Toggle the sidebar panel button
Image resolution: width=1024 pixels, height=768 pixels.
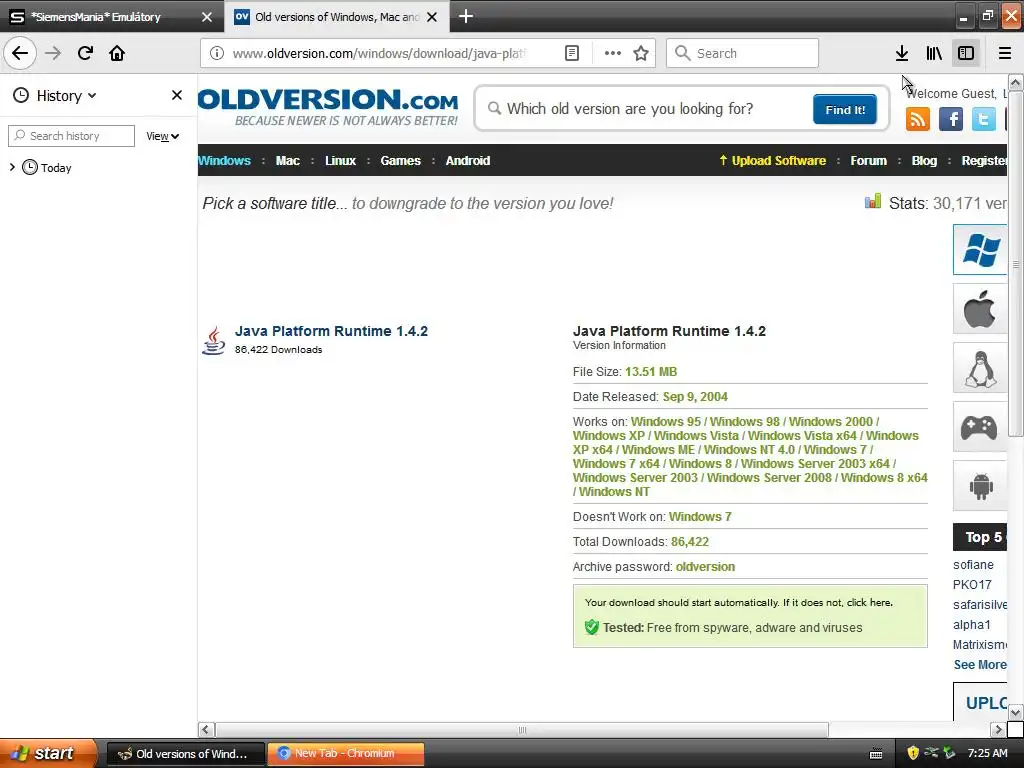pyautogui.click(x=966, y=53)
